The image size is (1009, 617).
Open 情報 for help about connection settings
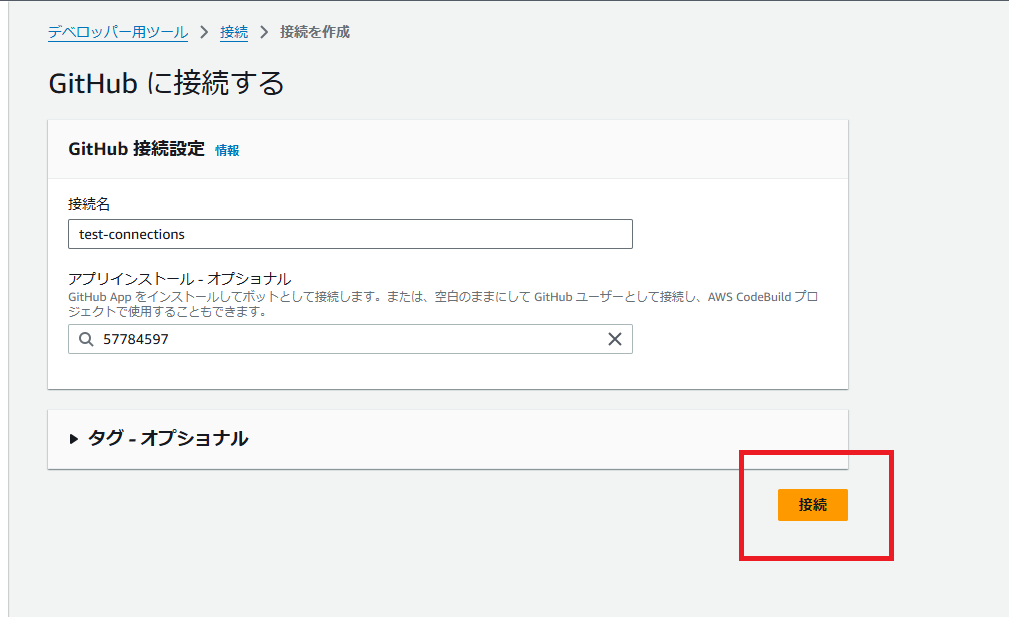(x=227, y=150)
